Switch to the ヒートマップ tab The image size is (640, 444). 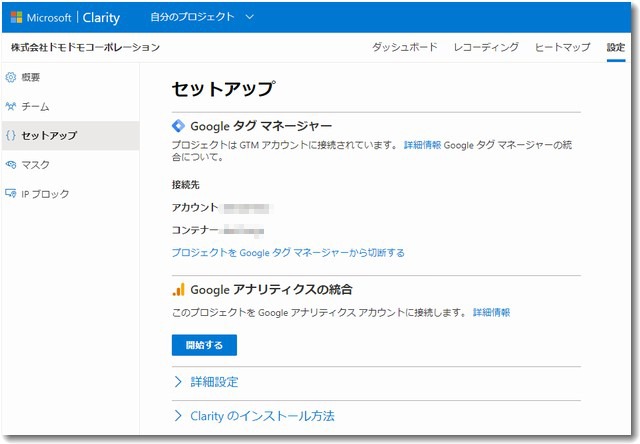562,47
